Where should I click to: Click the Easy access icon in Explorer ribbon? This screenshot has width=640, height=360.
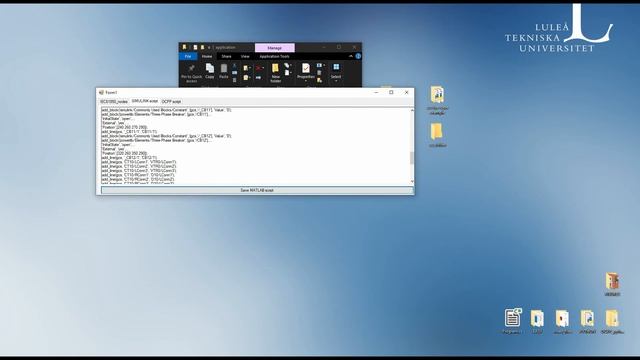287,73
